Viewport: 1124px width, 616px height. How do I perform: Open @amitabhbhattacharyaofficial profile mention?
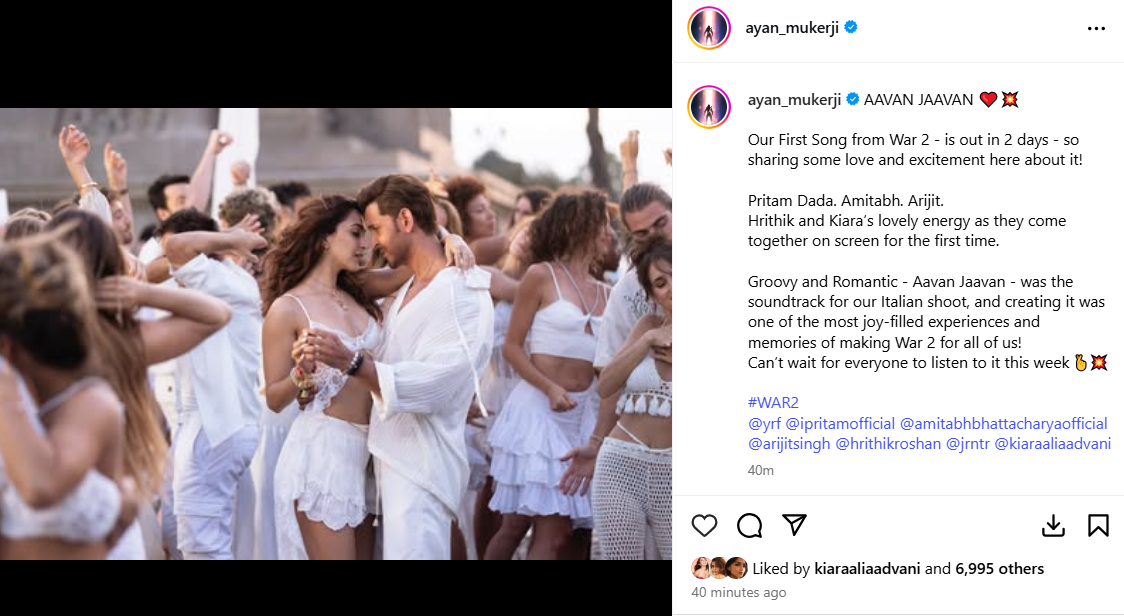pos(1004,424)
